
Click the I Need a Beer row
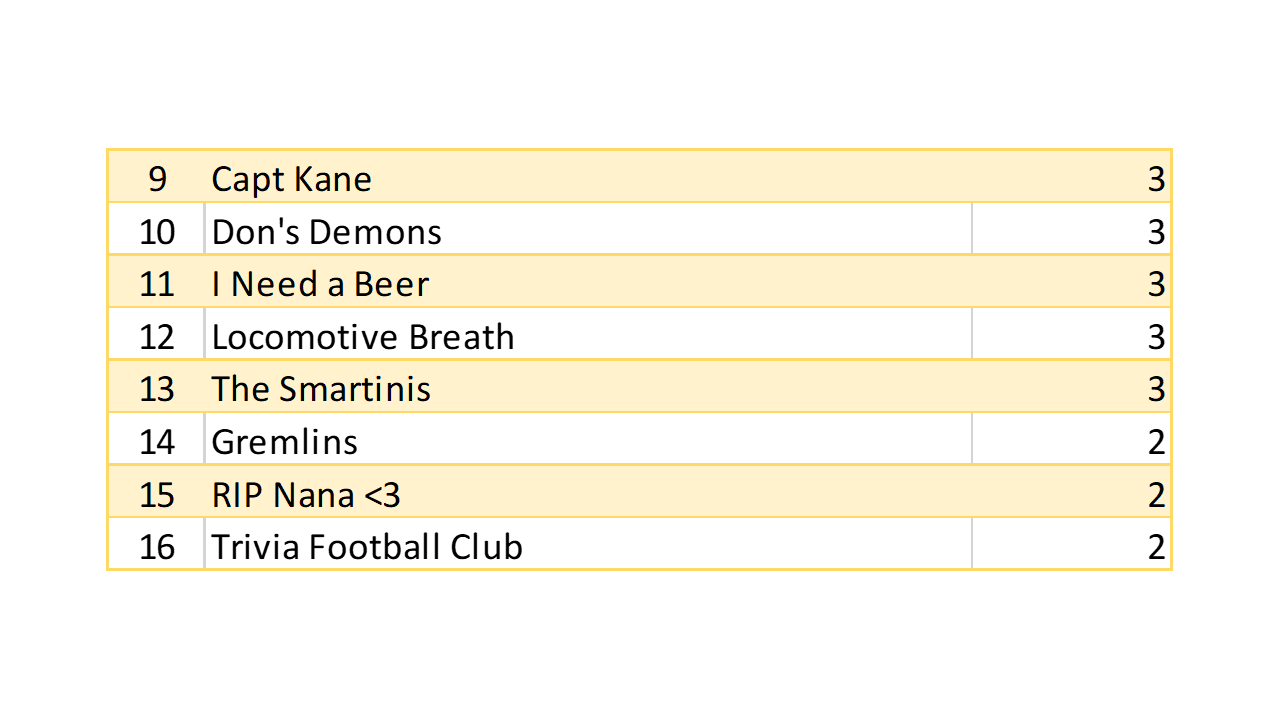tap(320, 285)
